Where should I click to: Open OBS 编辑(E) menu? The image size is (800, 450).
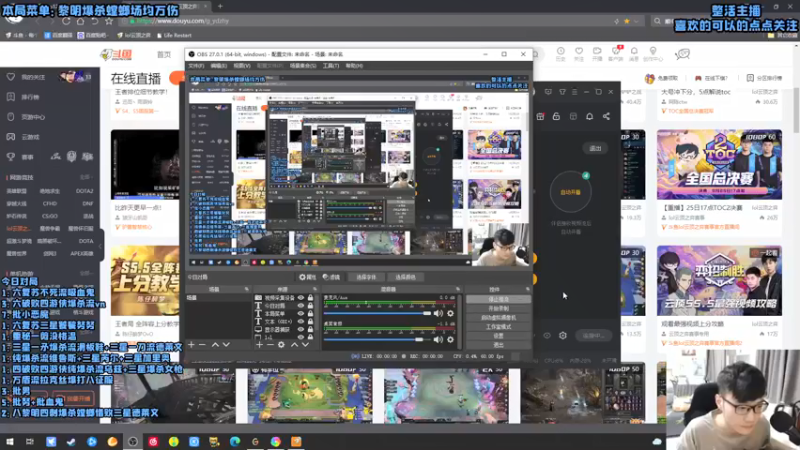click(219, 66)
